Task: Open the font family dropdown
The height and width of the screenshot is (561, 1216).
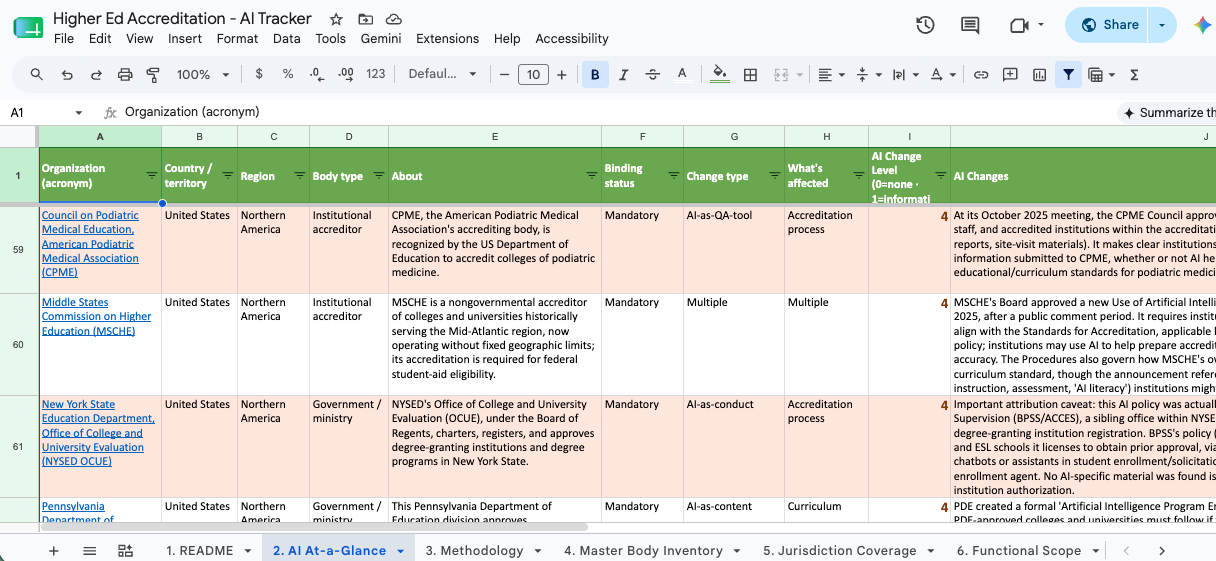Action: click(x=444, y=75)
